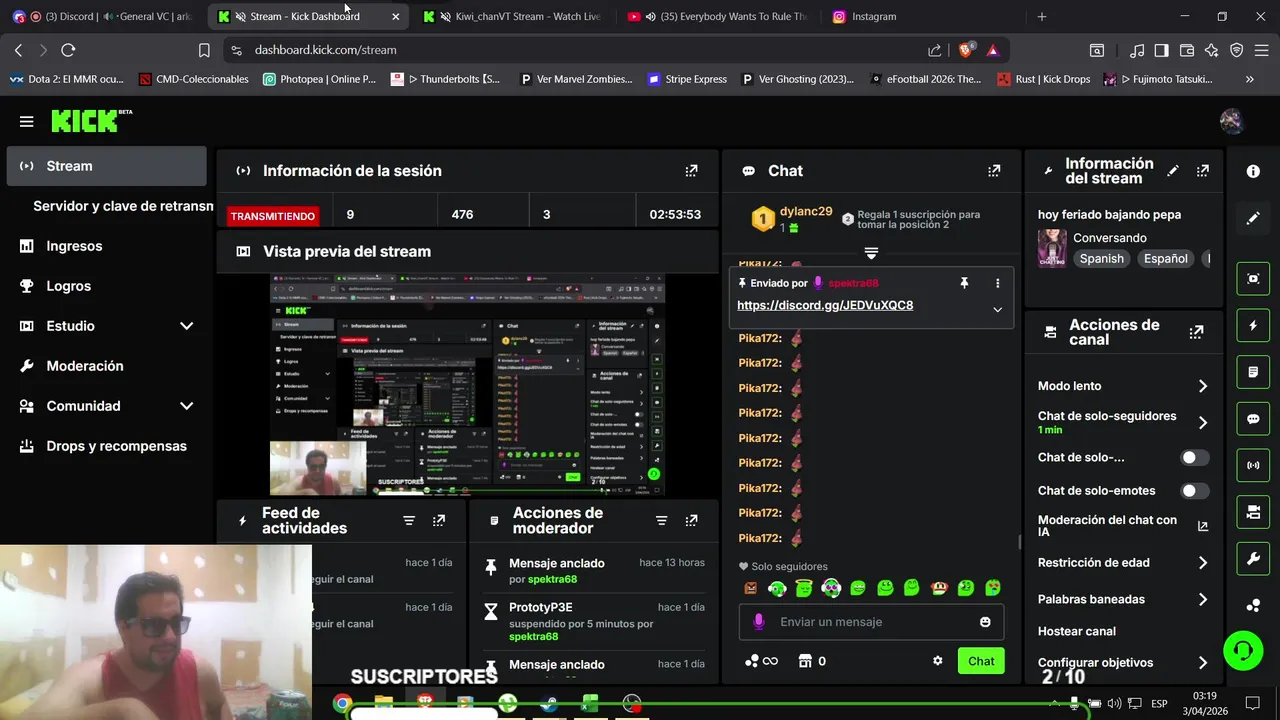
Task: Open chat settings gear icon
Action: tap(938, 661)
